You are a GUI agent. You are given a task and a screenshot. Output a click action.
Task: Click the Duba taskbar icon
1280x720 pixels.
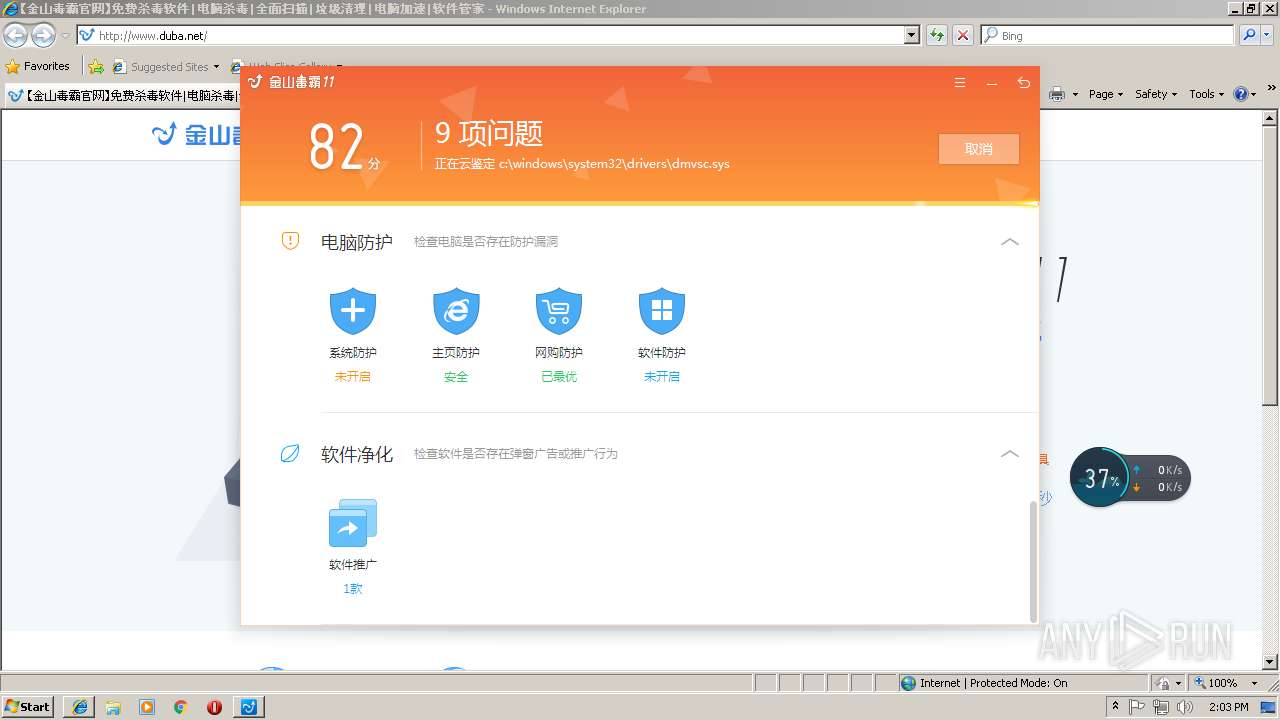[249, 707]
